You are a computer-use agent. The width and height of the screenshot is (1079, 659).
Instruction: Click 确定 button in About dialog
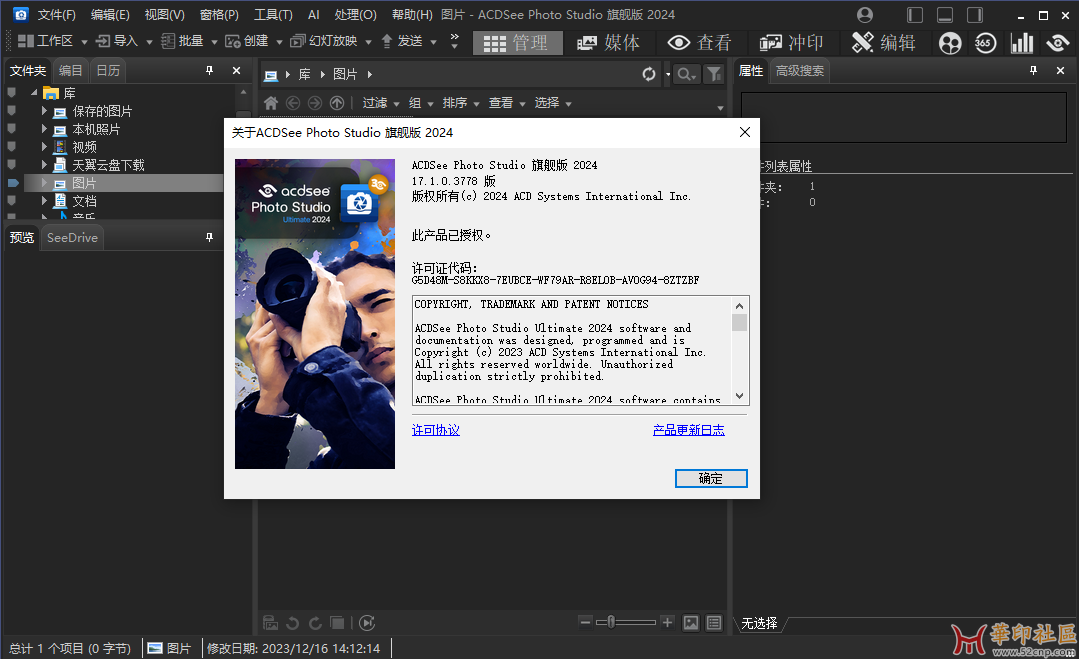(x=711, y=478)
